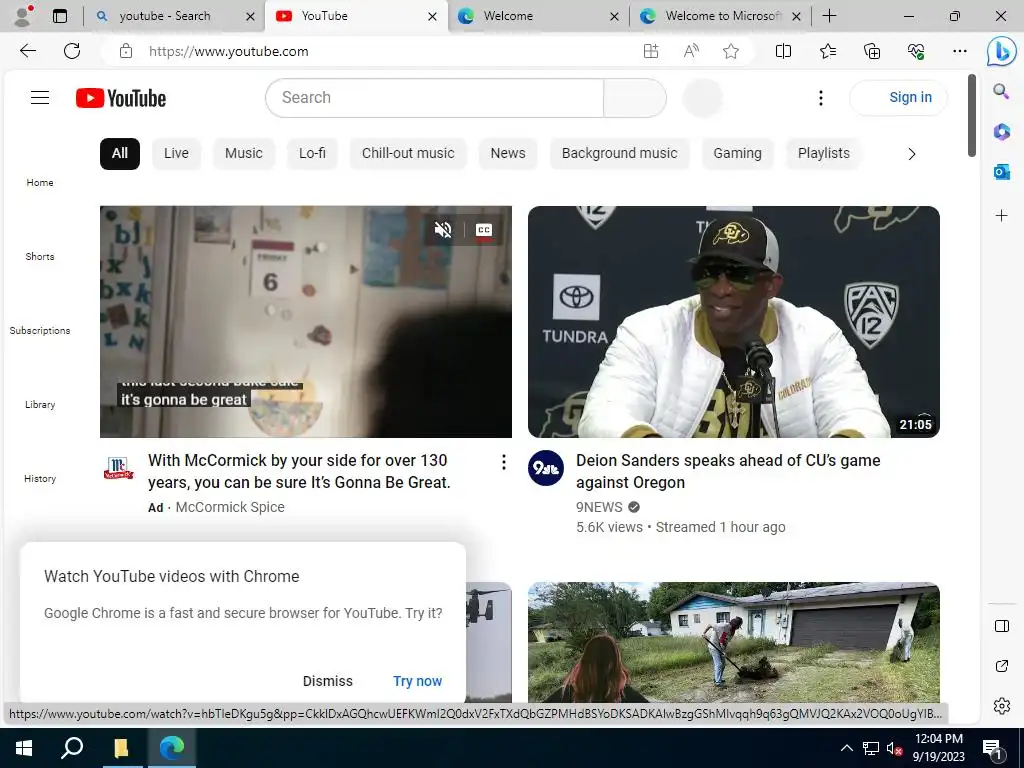The height and width of the screenshot is (768, 1024).
Task: Open the house yard cleanup video thumbnail
Action: (x=734, y=642)
